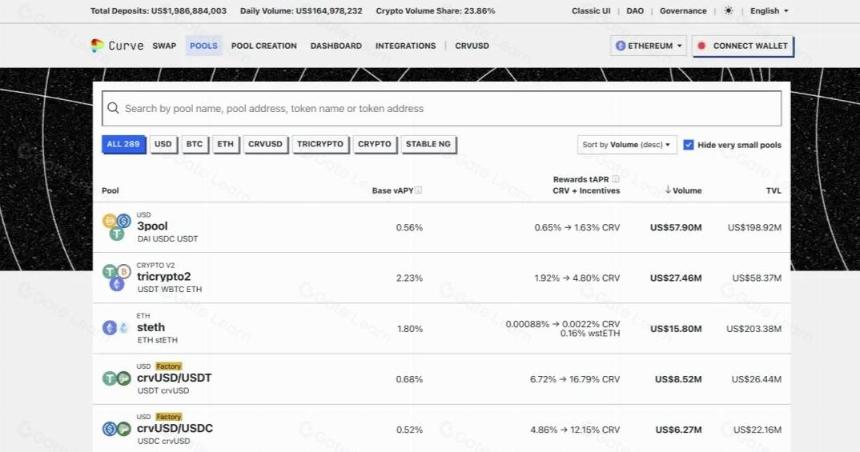Click the US$8.52M volume value

click(678, 378)
